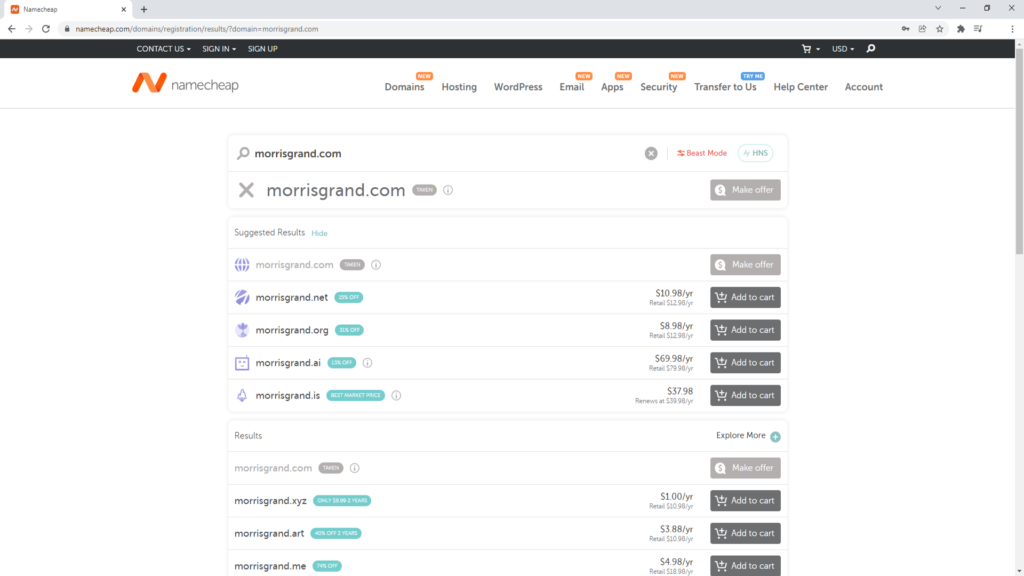Make offer on main morrisgrand.com result

(745, 190)
